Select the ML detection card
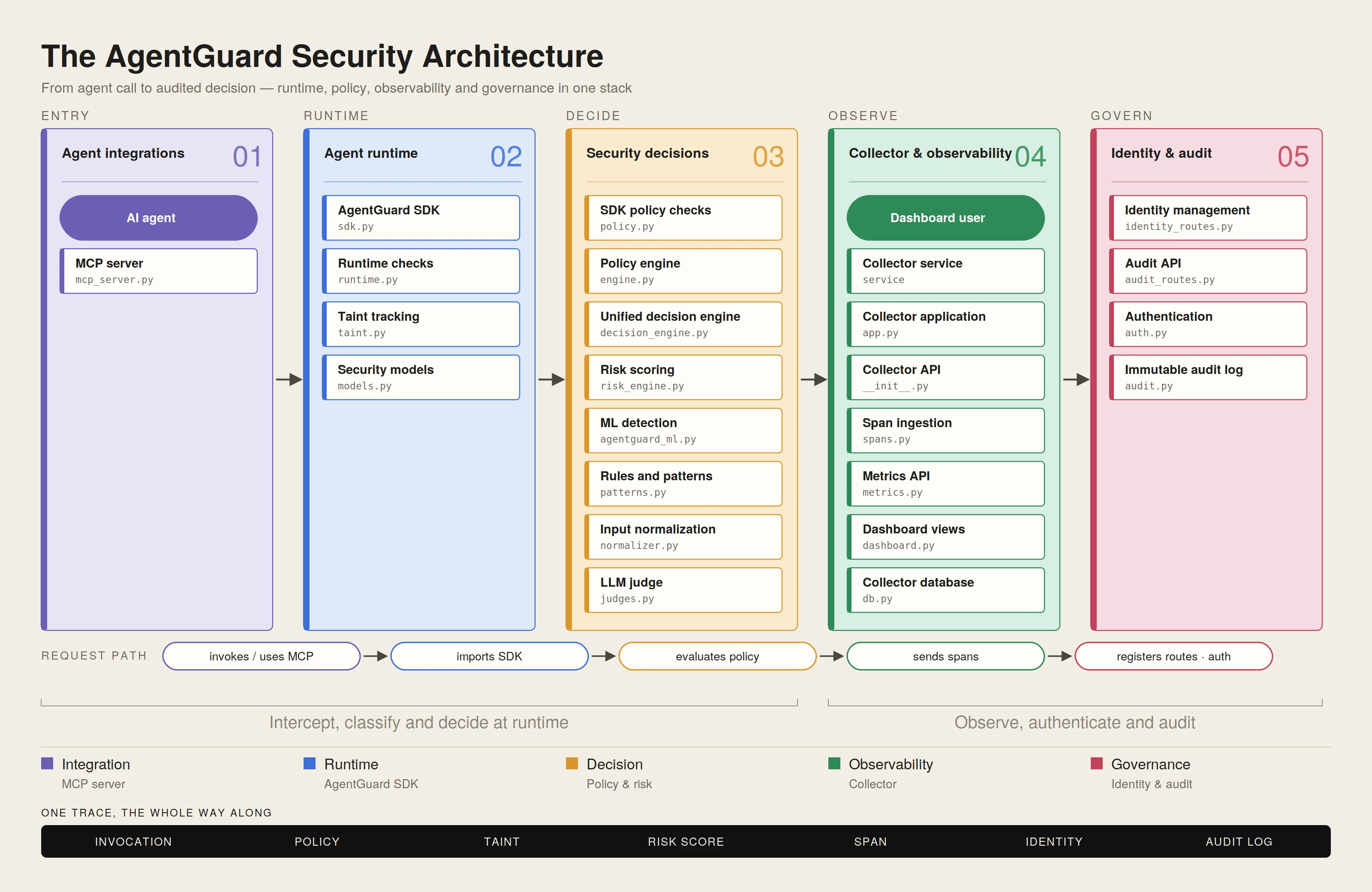 point(683,431)
